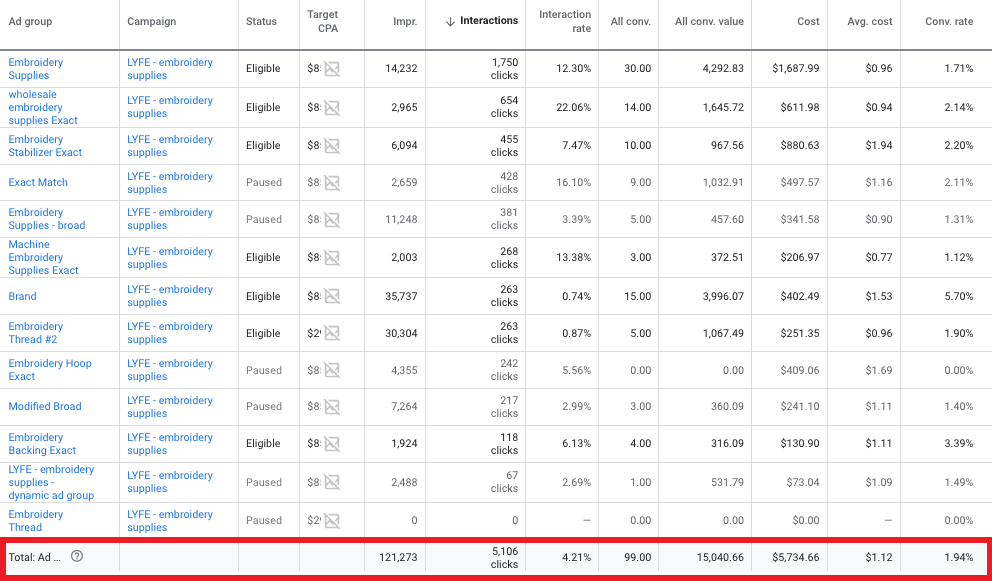Open the Machine Embroidery Supplies Exact ad group

point(43,257)
